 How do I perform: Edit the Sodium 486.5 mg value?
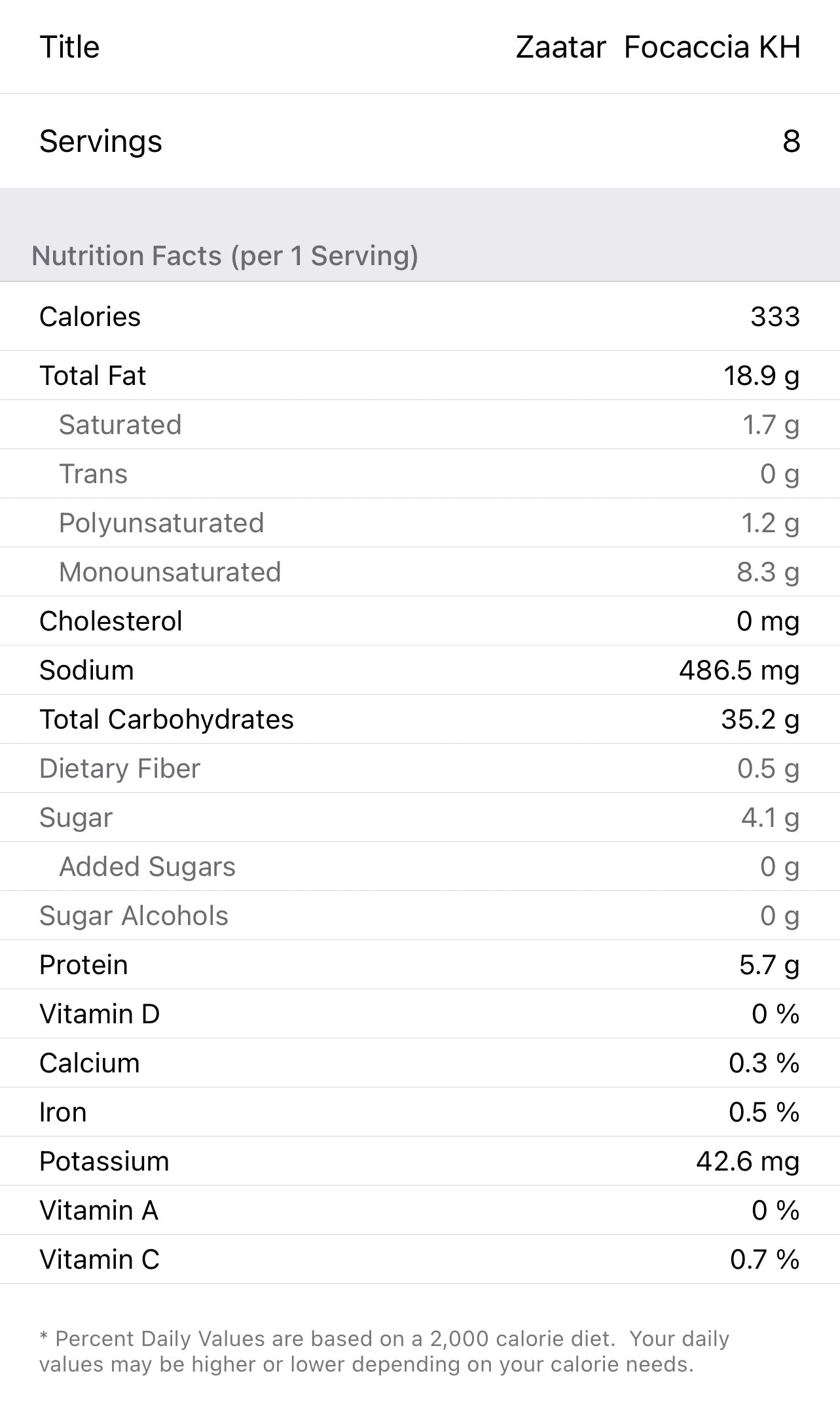[x=739, y=670]
